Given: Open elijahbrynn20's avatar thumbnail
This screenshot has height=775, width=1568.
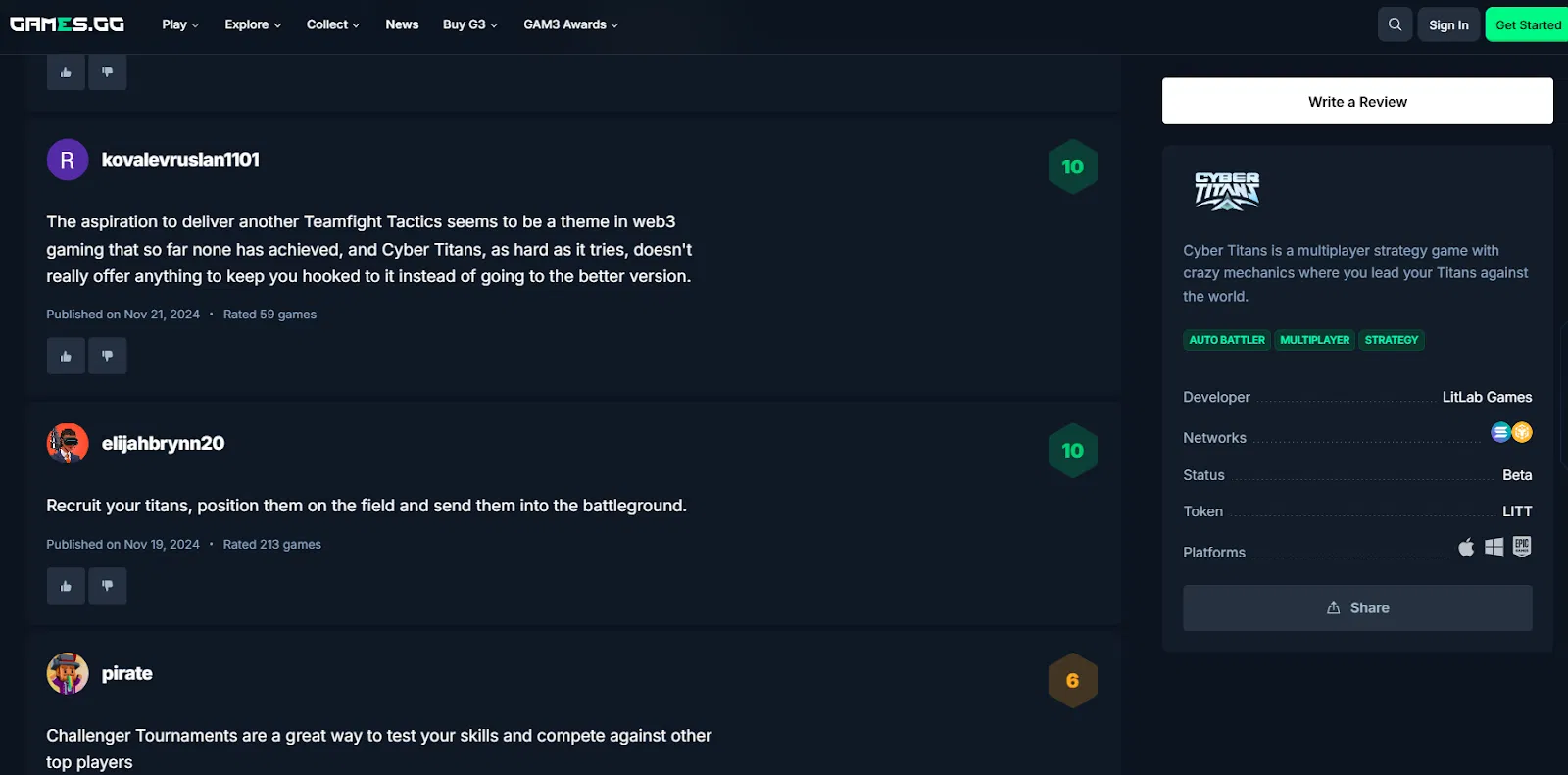Looking at the screenshot, I should pos(68,444).
